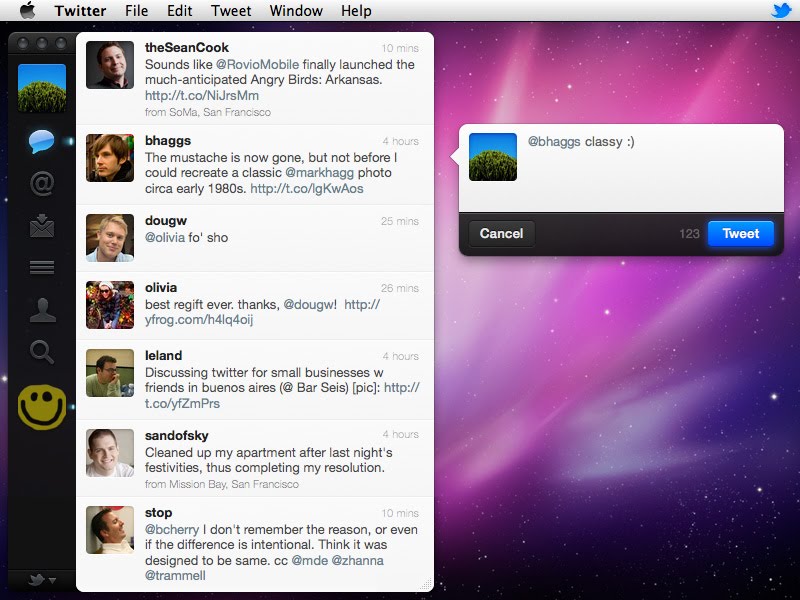
Task: Open the Search magnifier icon
Action: click(x=42, y=352)
